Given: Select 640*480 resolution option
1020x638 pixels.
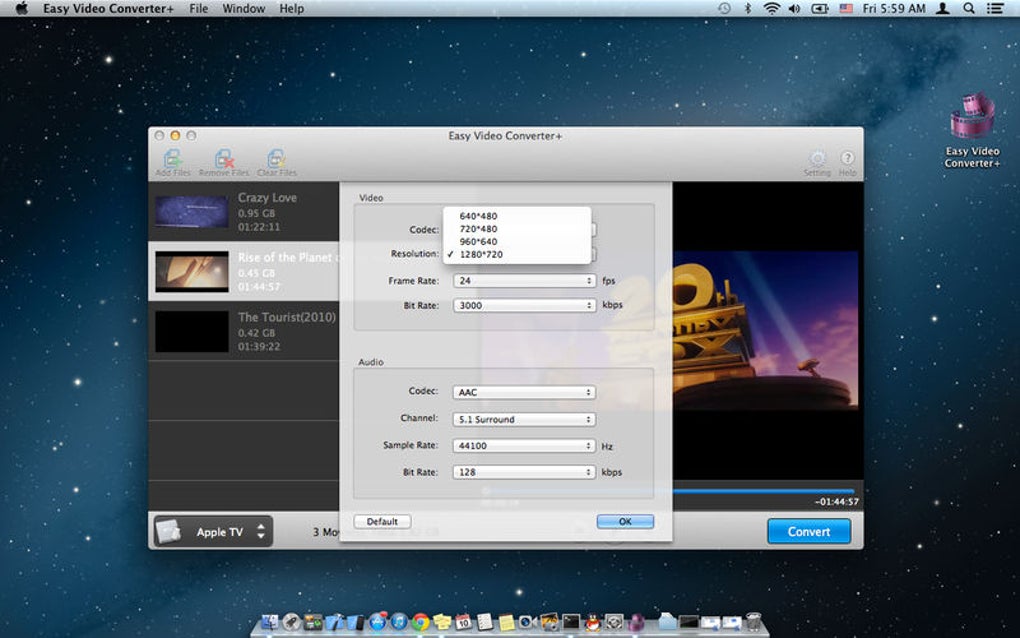Looking at the screenshot, I should point(478,216).
